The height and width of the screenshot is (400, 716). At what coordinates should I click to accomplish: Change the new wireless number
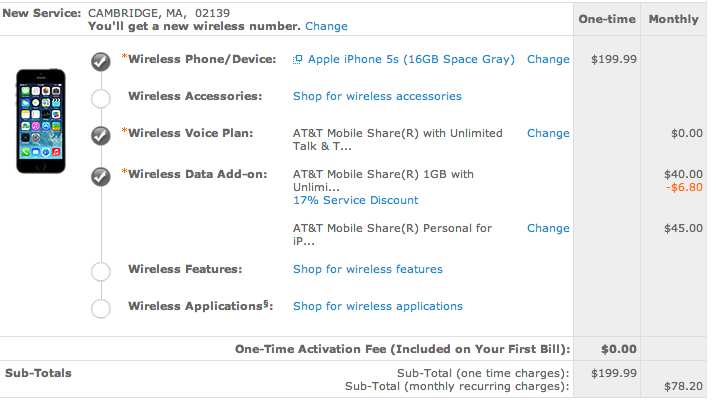point(326,26)
